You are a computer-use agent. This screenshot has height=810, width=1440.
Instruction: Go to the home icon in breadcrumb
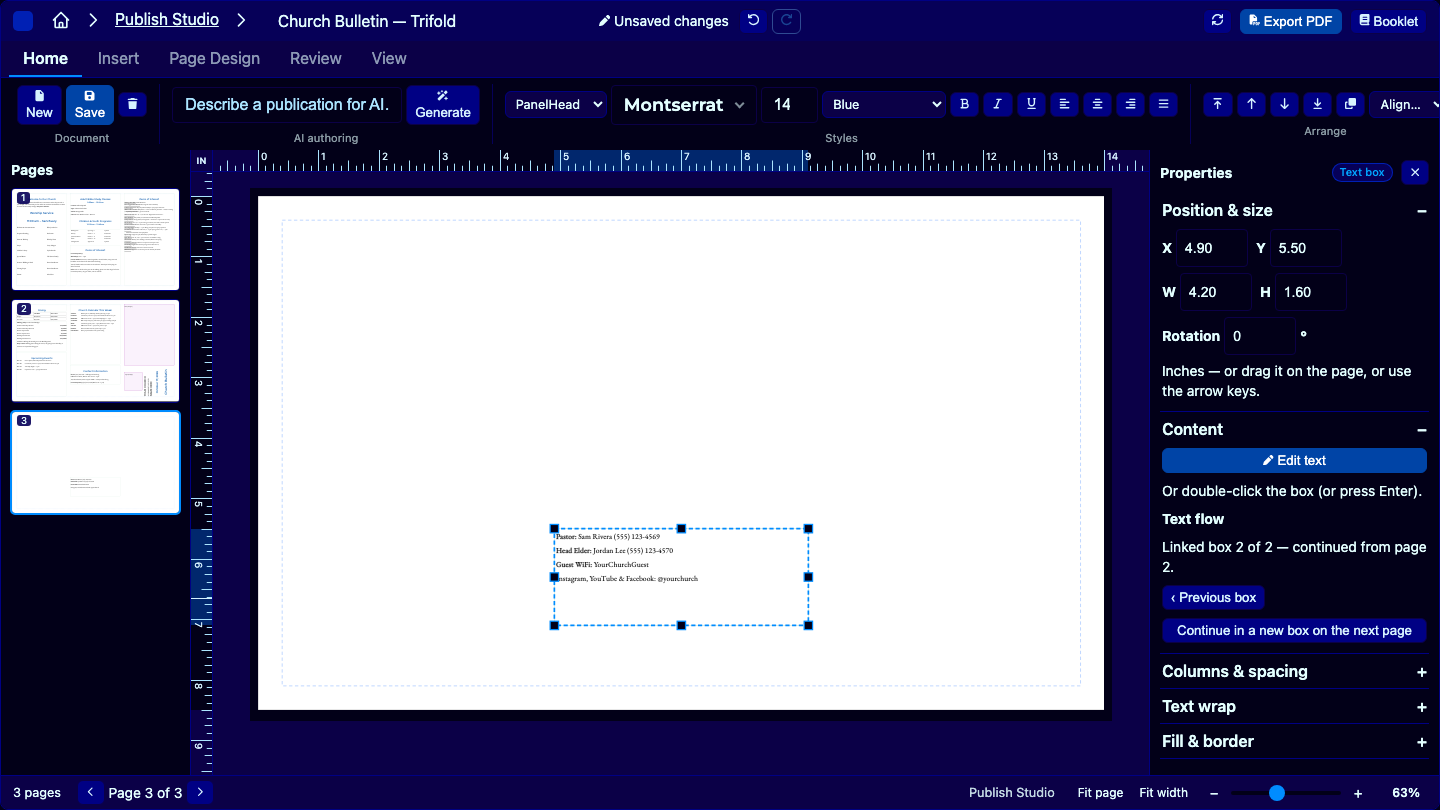[x=61, y=20]
